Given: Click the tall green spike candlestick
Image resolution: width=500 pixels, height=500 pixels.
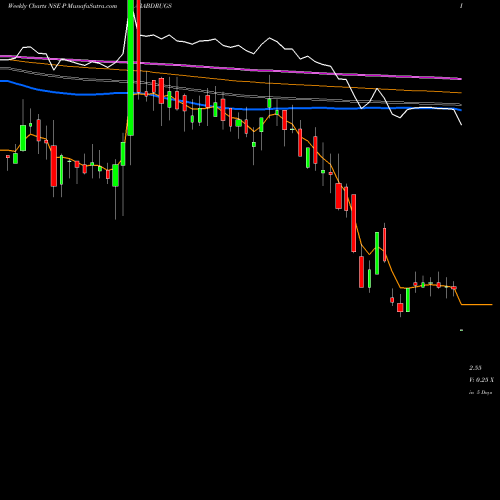Looking at the screenshot, I should tap(131, 68).
